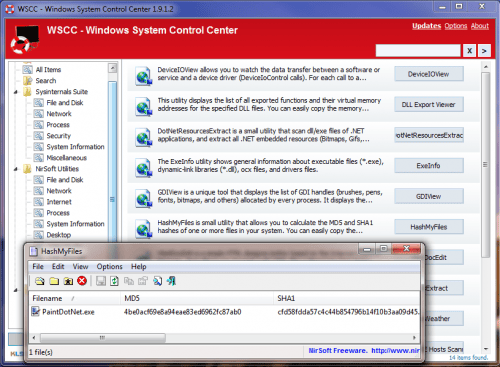This screenshot has width=500, height=367.
Task: Click the '1 file(s)' status bar text
Action: pyautogui.click(x=41, y=352)
